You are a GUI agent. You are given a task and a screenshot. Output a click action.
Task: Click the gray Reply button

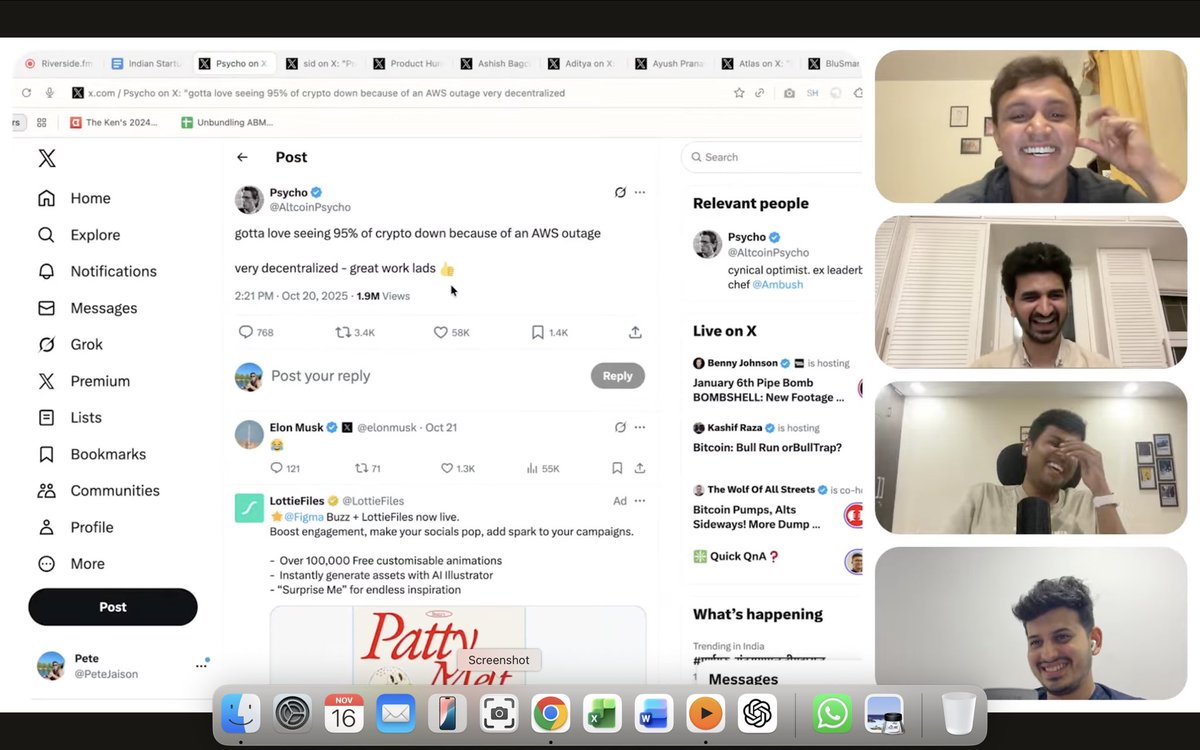(x=617, y=376)
